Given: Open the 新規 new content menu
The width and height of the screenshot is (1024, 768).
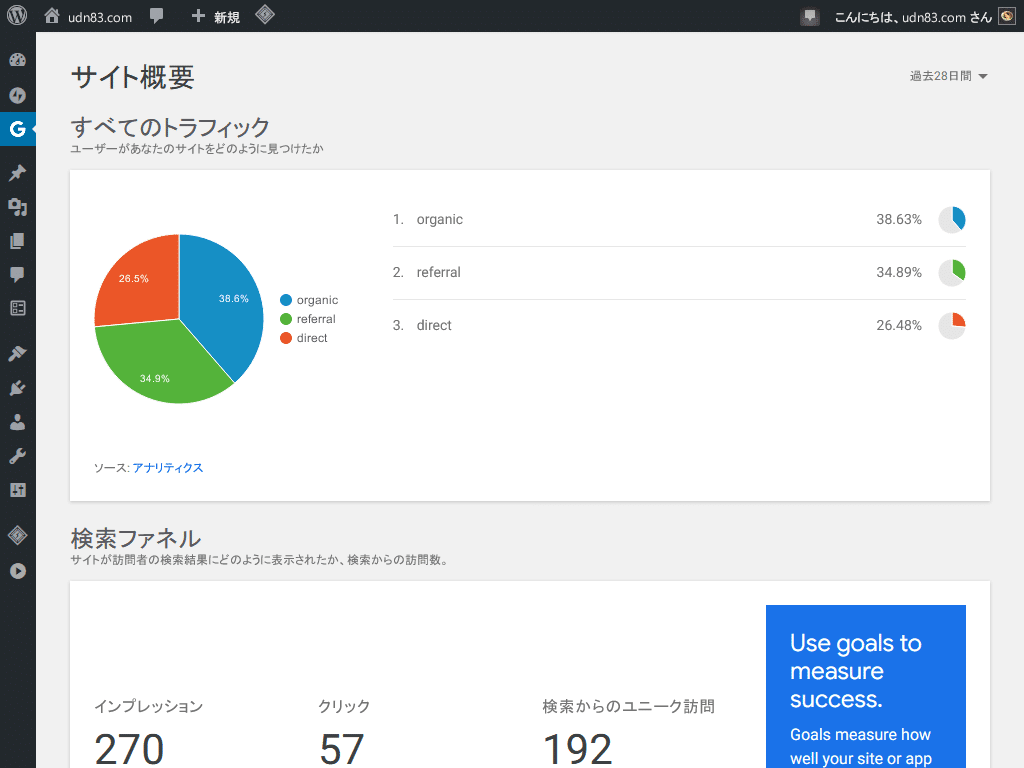Looking at the screenshot, I should [216, 17].
